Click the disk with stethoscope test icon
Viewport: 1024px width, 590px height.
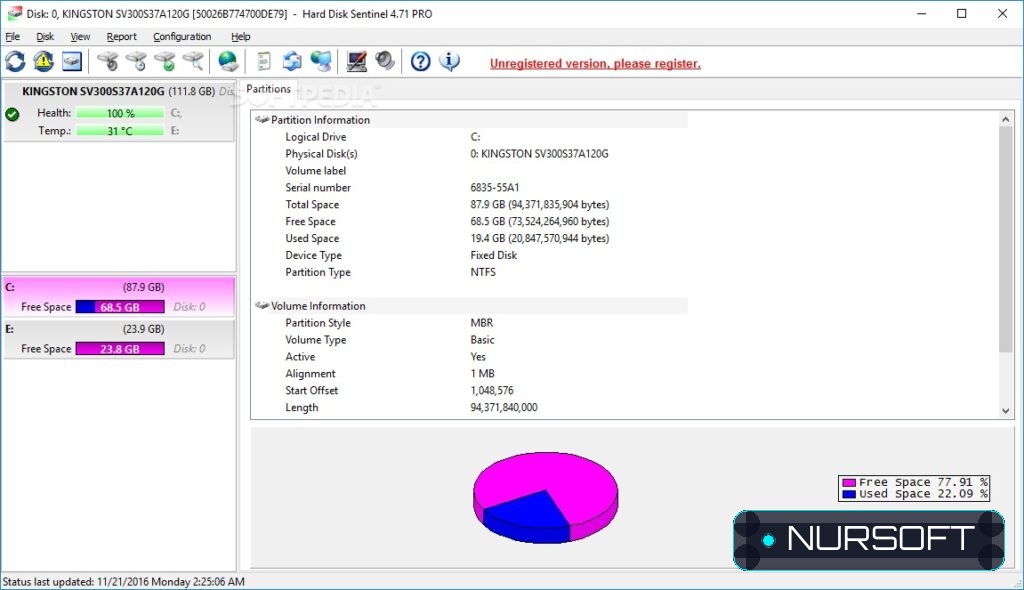108,62
